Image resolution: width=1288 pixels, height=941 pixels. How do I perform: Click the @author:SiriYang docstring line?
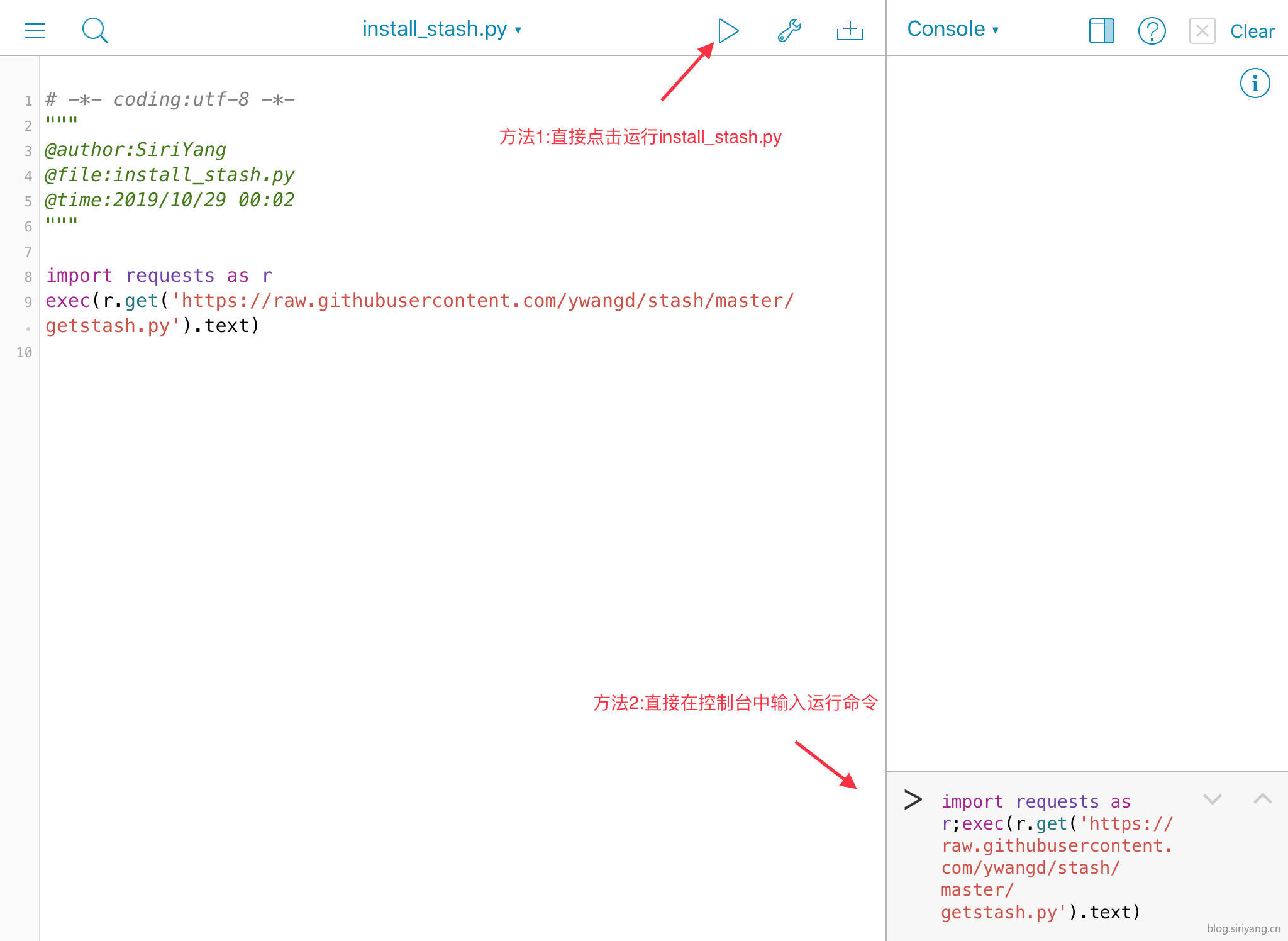[x=135, y=150]
